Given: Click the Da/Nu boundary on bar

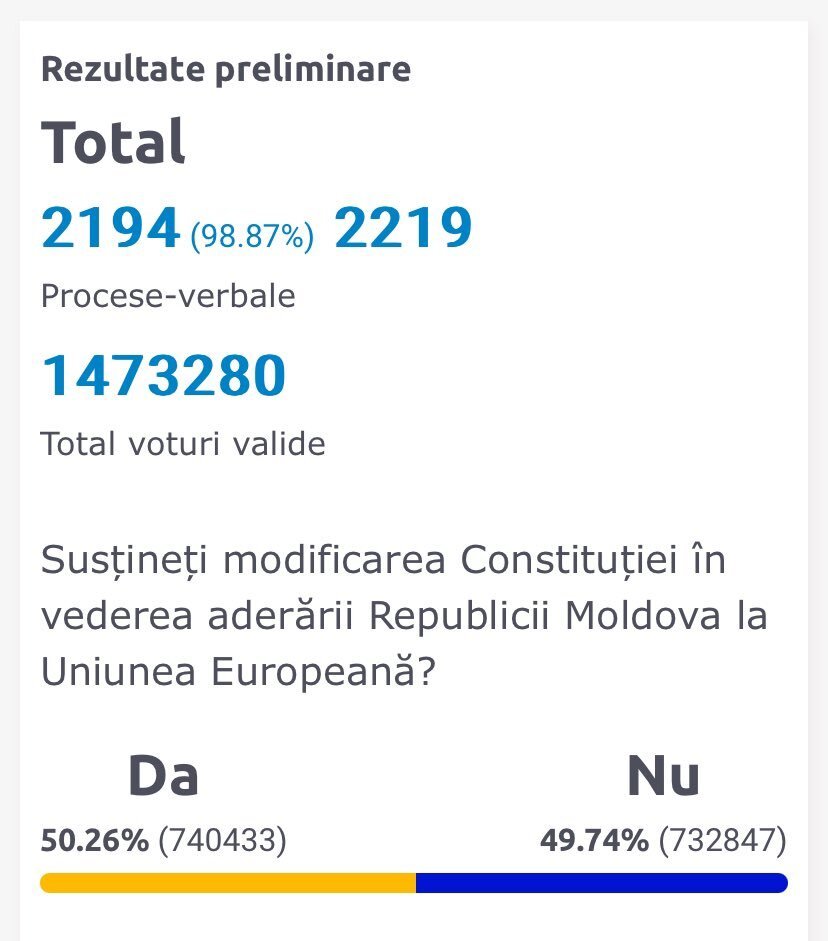Looking at the screenshot, I should [x=416, y=883].
